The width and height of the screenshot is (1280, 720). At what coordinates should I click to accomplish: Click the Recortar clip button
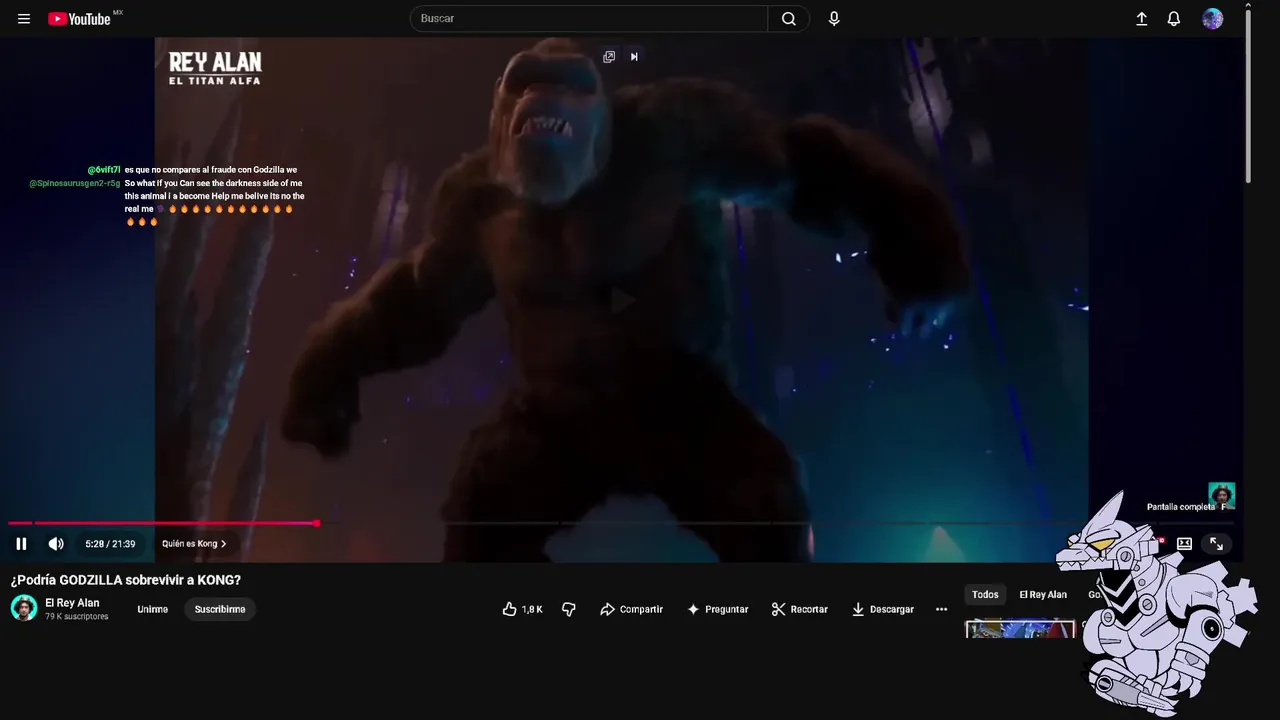(799, 609)
